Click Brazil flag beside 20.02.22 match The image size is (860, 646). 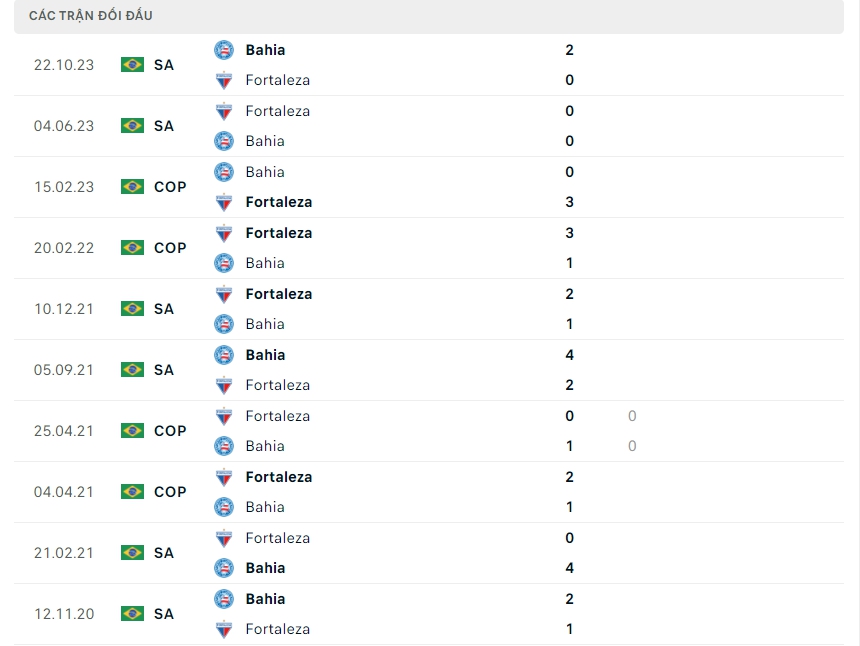coord(132,248)
